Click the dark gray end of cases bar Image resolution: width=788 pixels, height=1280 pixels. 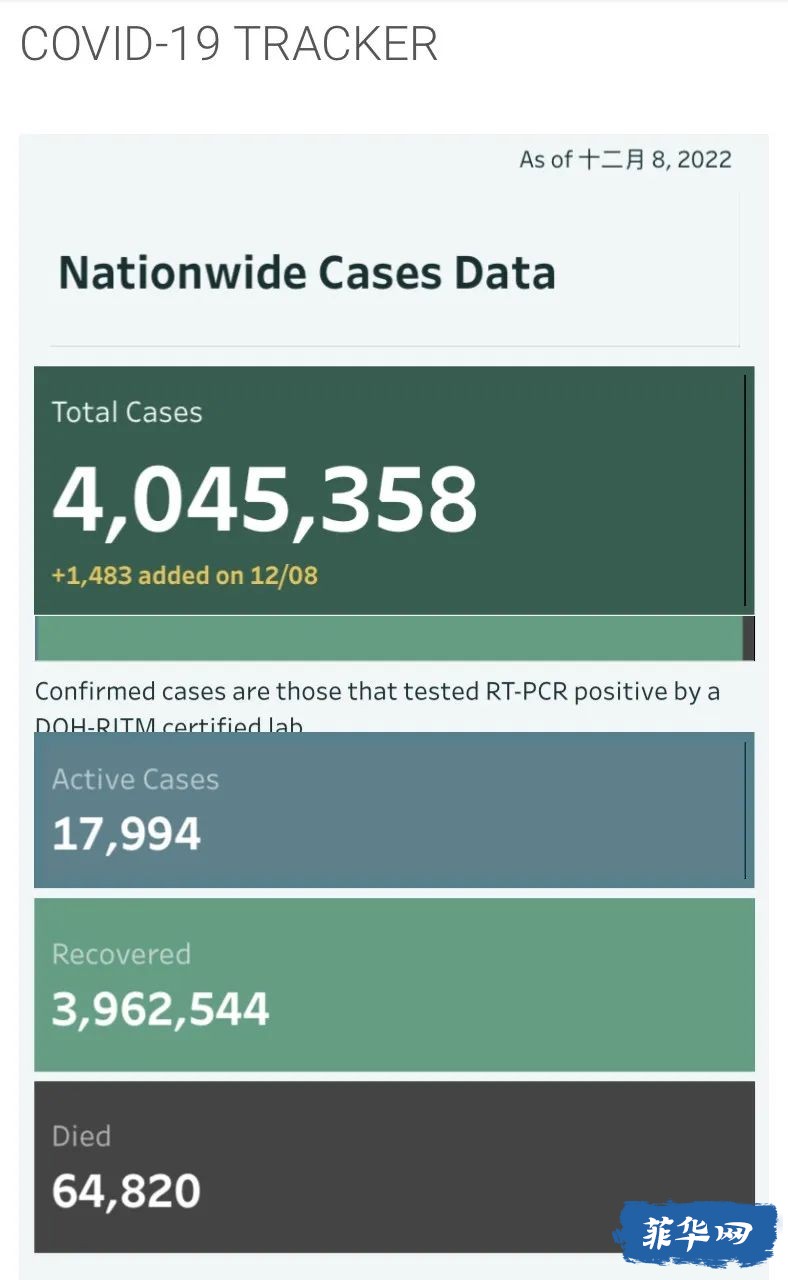(x=749, y=638)
